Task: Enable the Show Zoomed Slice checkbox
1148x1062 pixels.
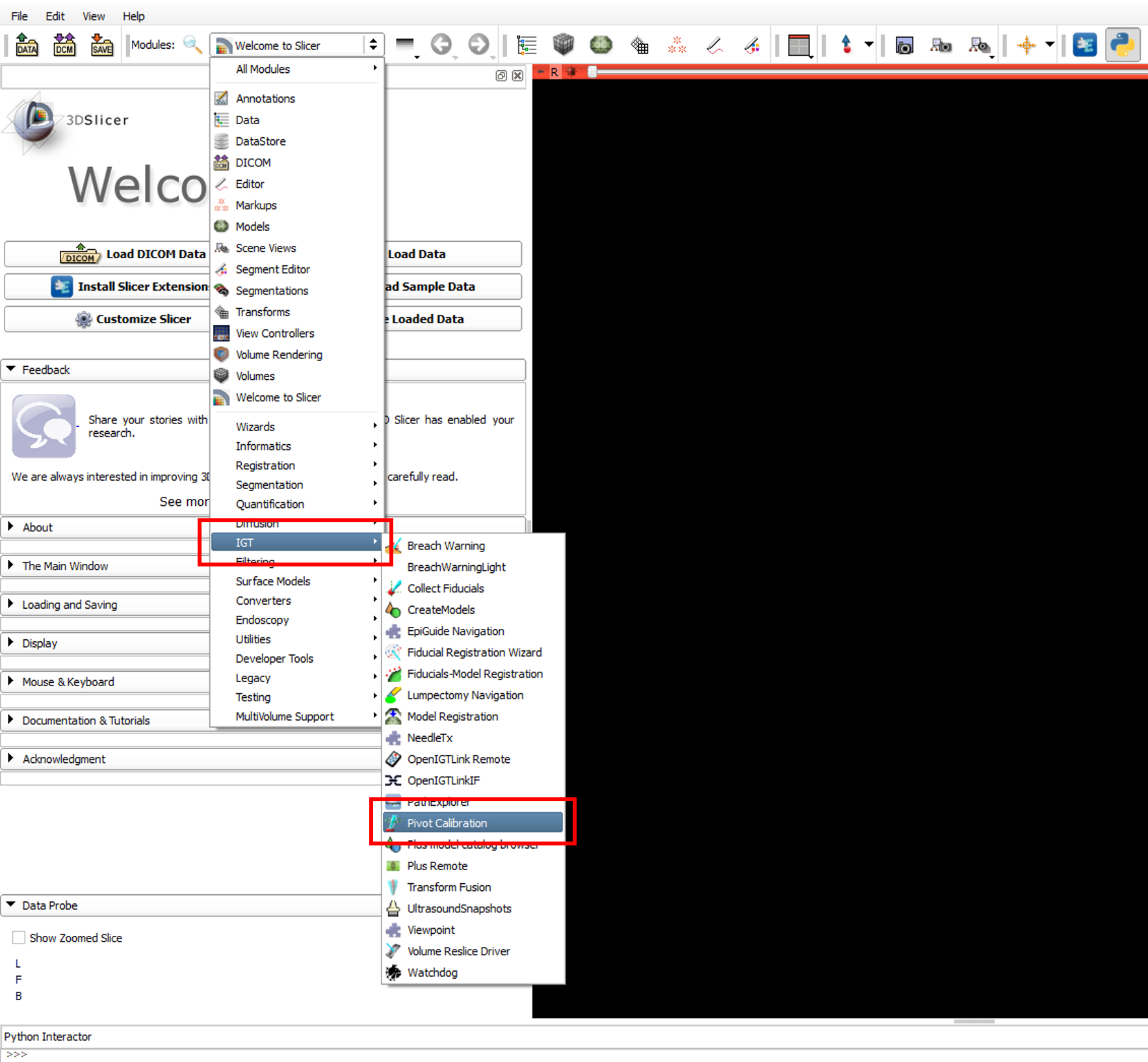Action: (x=19, y=937)
